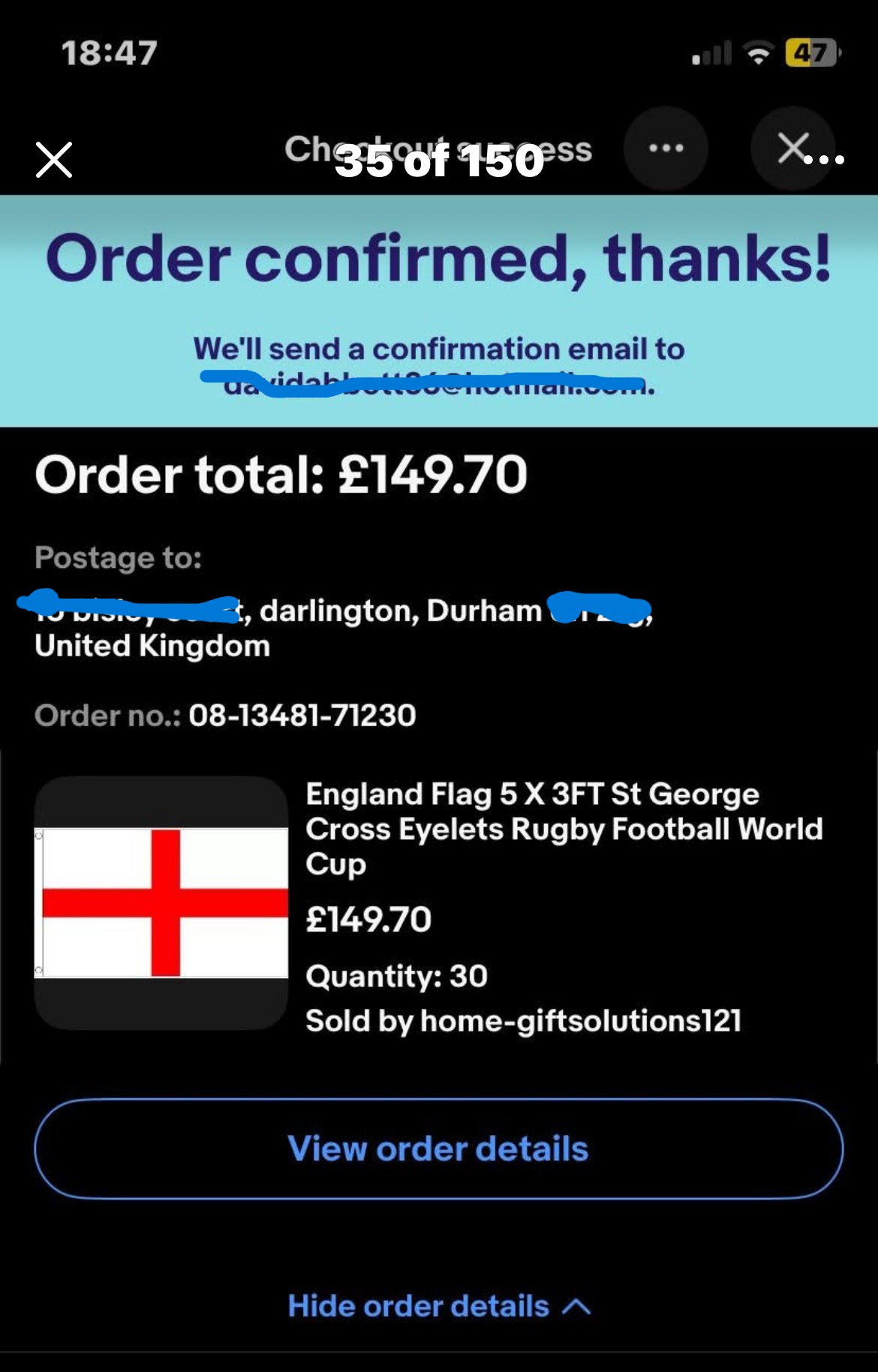Tap seller name home-giftsolutions121

[x=580, y=1020]
